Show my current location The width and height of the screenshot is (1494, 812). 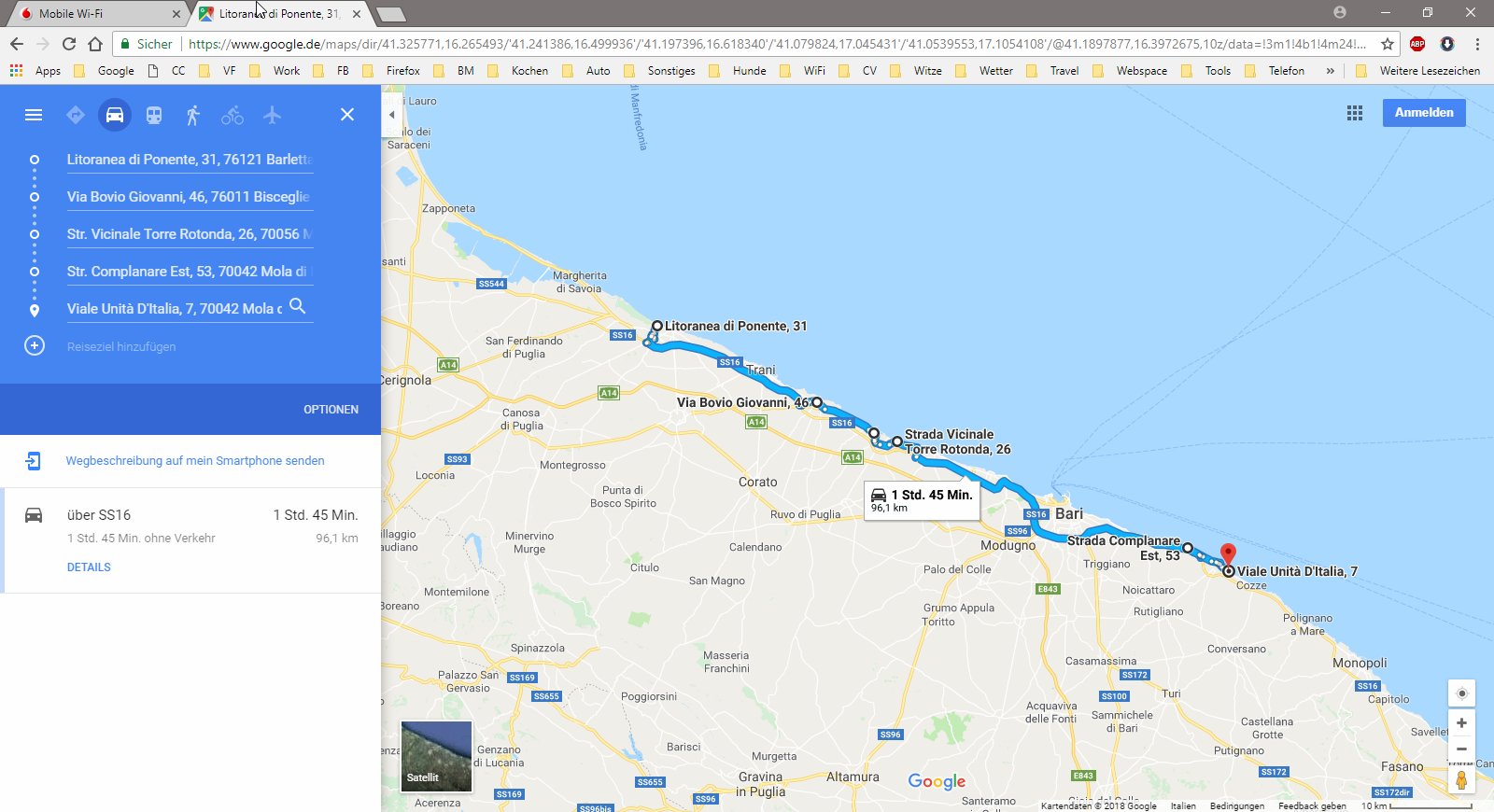1461,693
